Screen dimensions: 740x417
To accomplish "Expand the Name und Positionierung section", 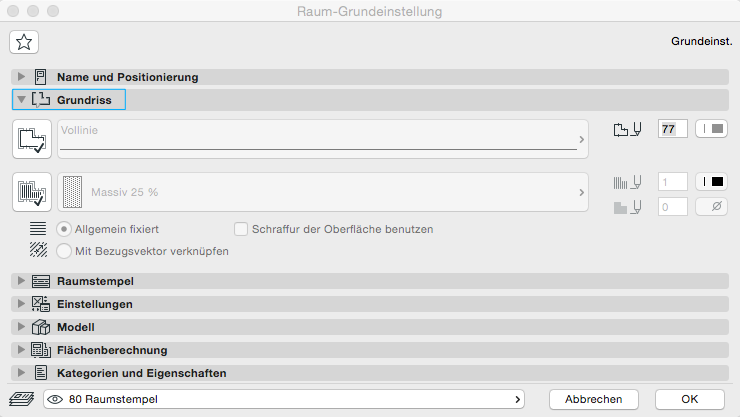I will pyautogui.click(x=23, y=77).
